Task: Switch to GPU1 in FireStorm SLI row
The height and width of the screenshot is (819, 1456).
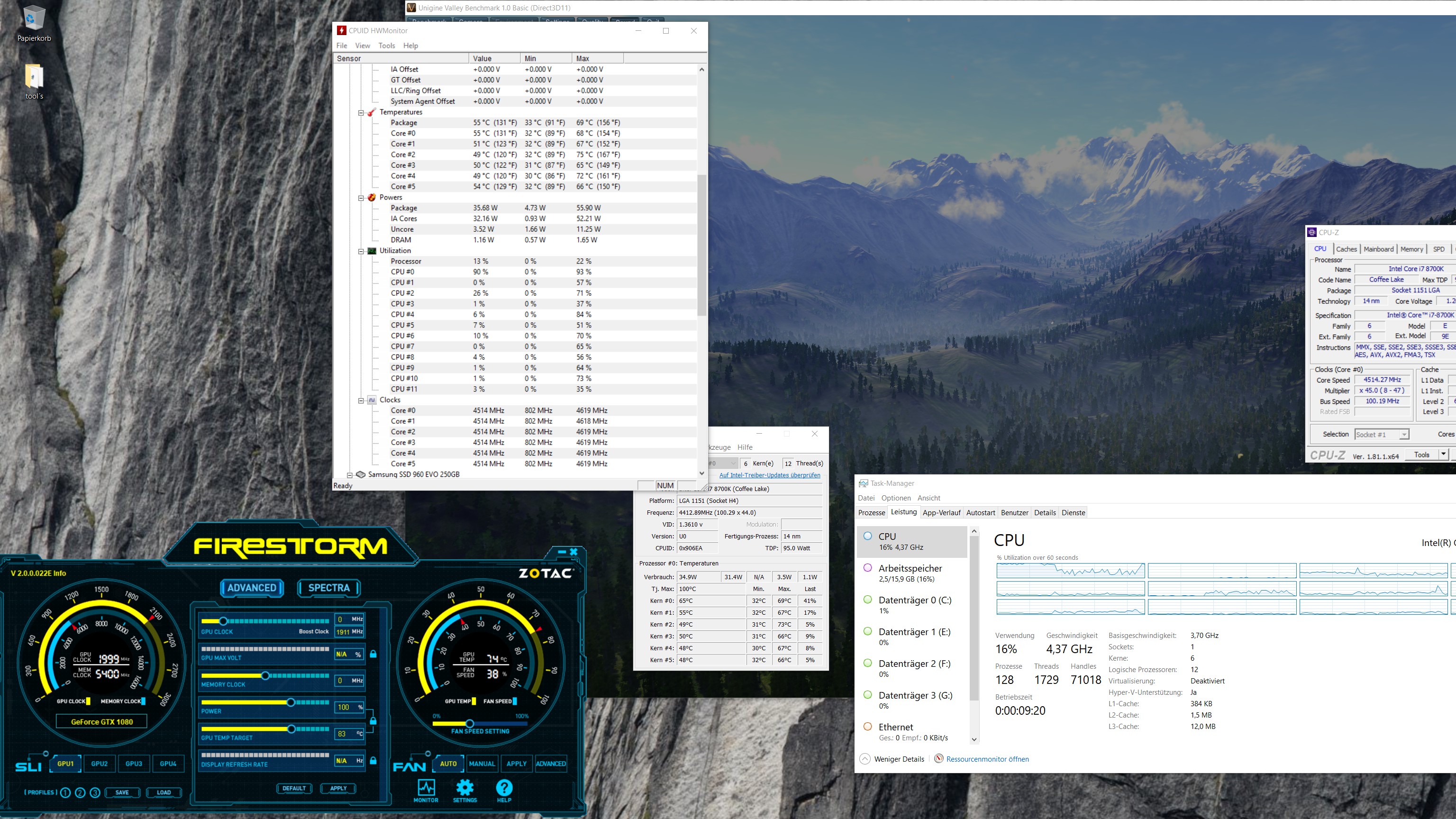Action: coord(65,764)
